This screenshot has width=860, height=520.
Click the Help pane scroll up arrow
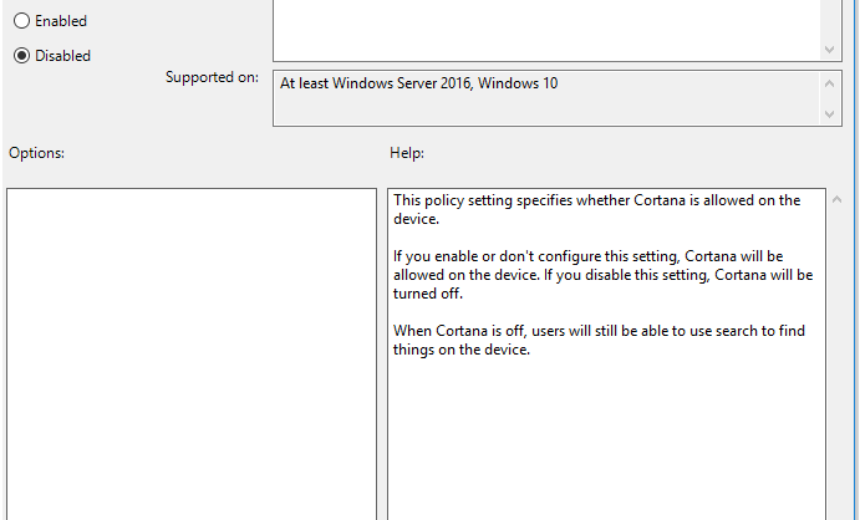pyautogui.click(x=836, y=200)
